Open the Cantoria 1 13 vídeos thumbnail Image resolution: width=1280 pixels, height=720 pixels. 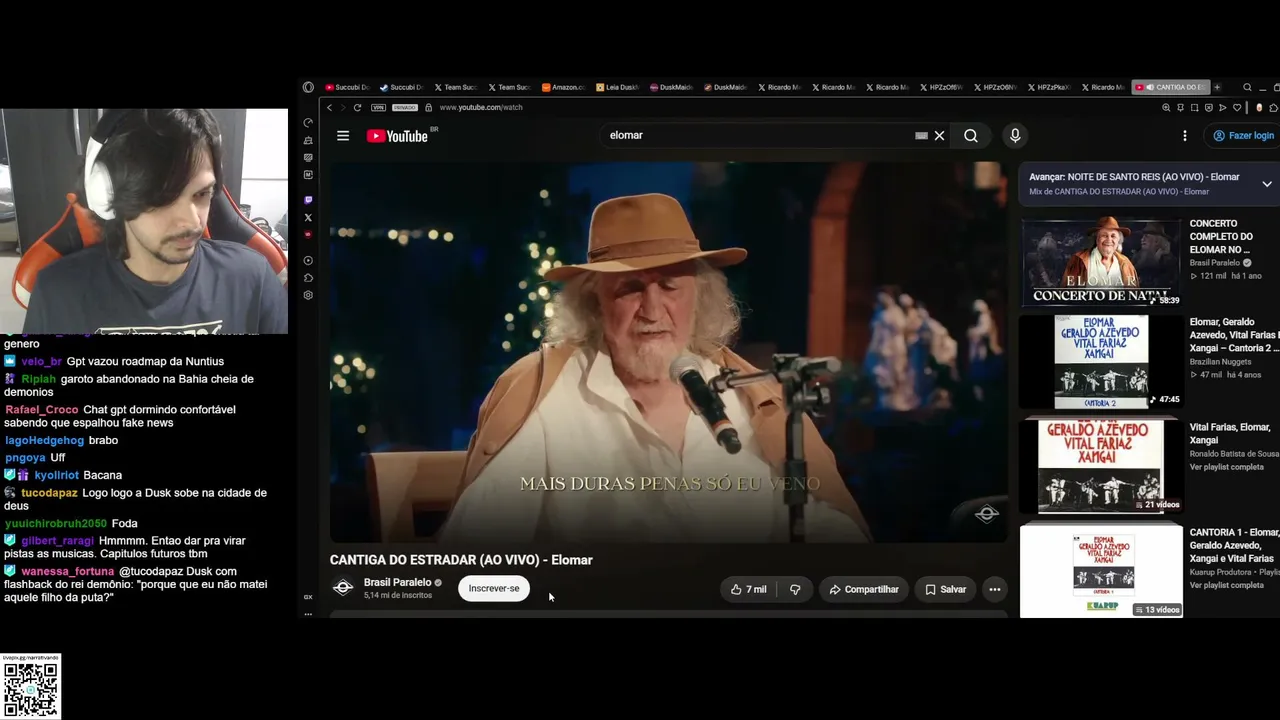[x=1101, y=571]
